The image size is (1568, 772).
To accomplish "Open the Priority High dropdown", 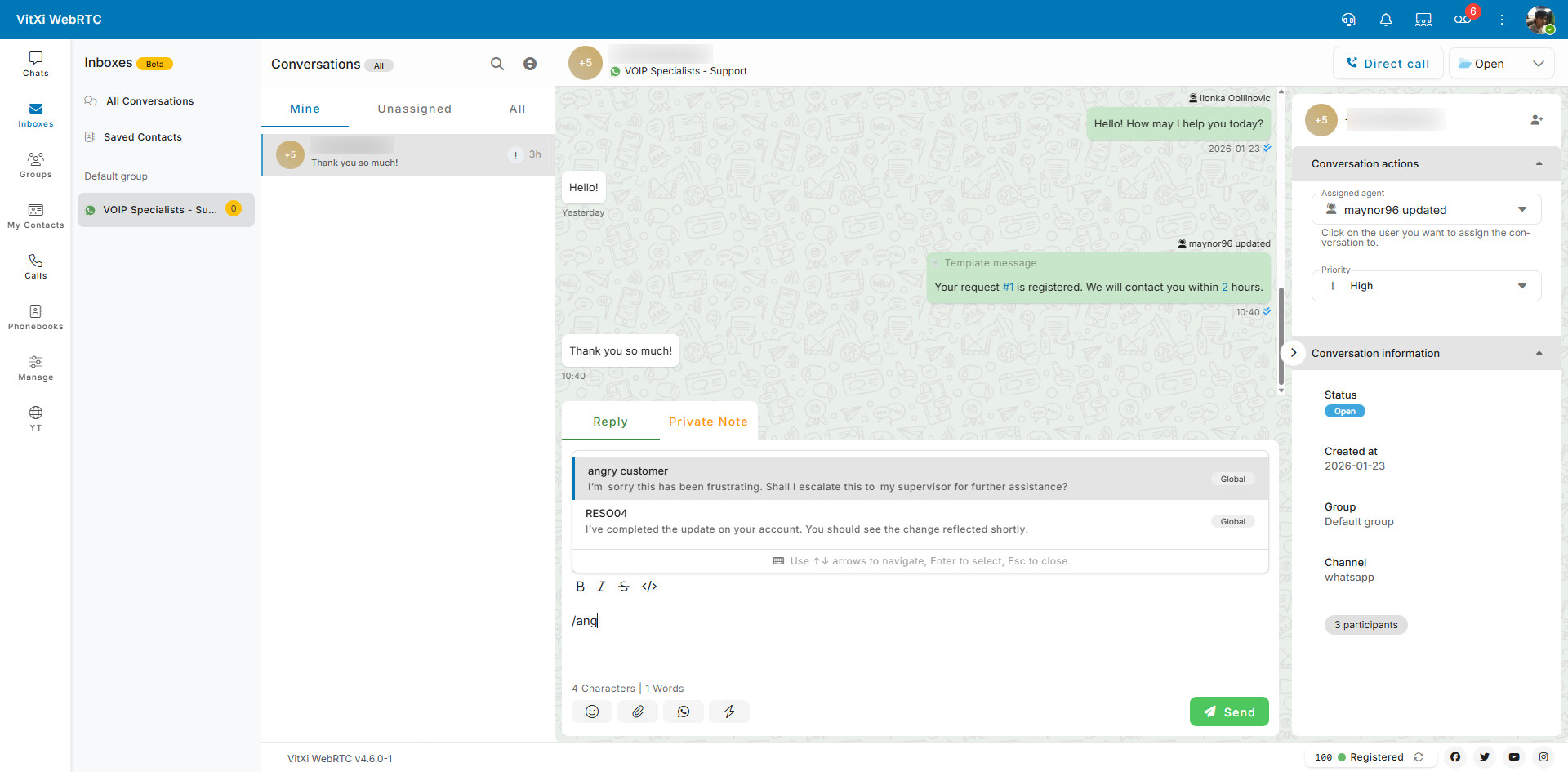I will click(x=1426, y=286).
